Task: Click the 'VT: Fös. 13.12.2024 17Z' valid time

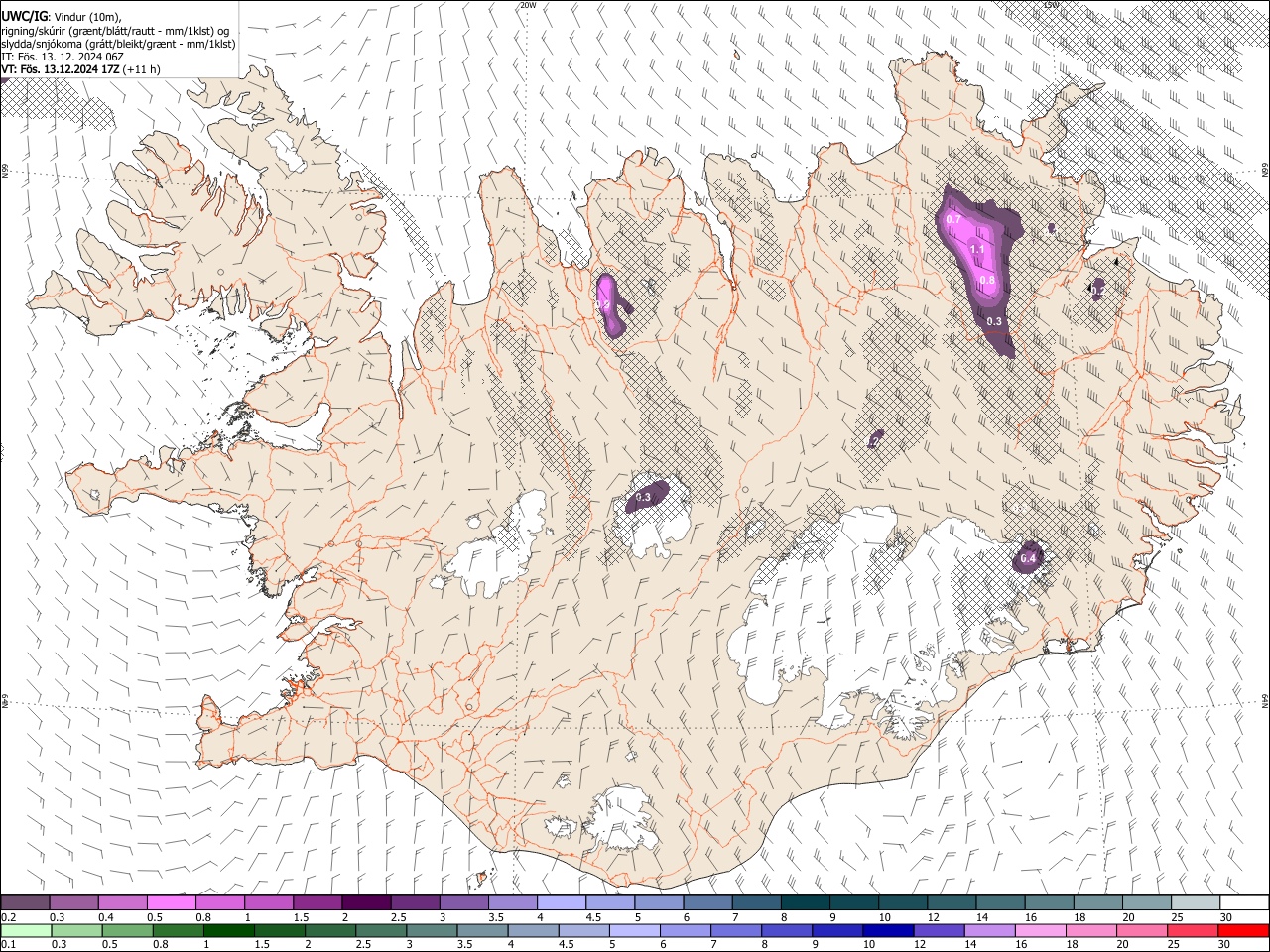Action: click(63, 69)
